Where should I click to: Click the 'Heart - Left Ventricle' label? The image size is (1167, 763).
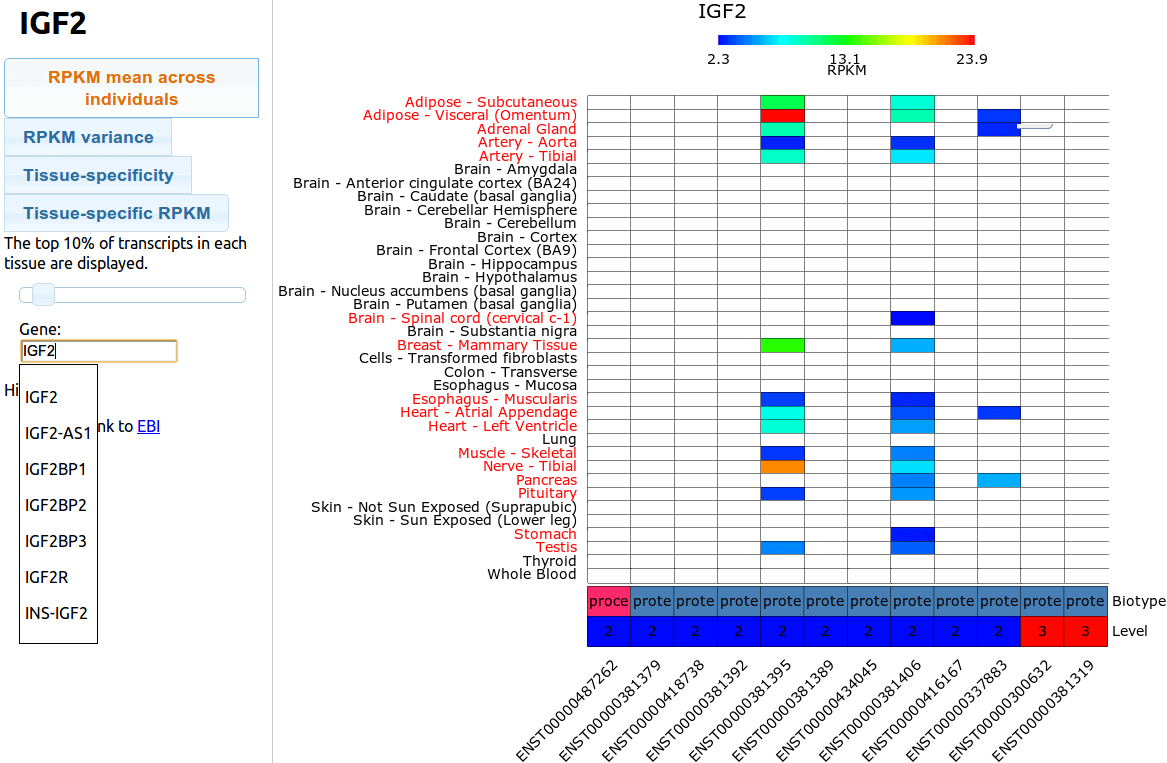pyautogui.click(x=502, y=426)
